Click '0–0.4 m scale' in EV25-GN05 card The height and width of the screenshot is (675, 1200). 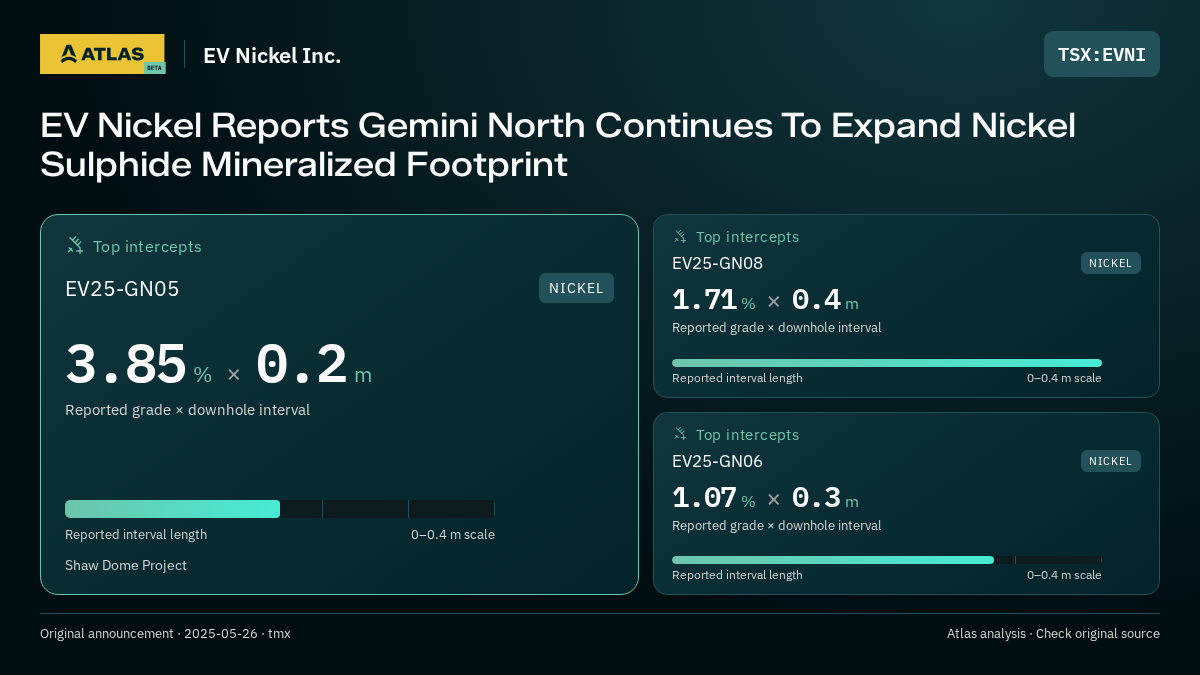point(453,534)
